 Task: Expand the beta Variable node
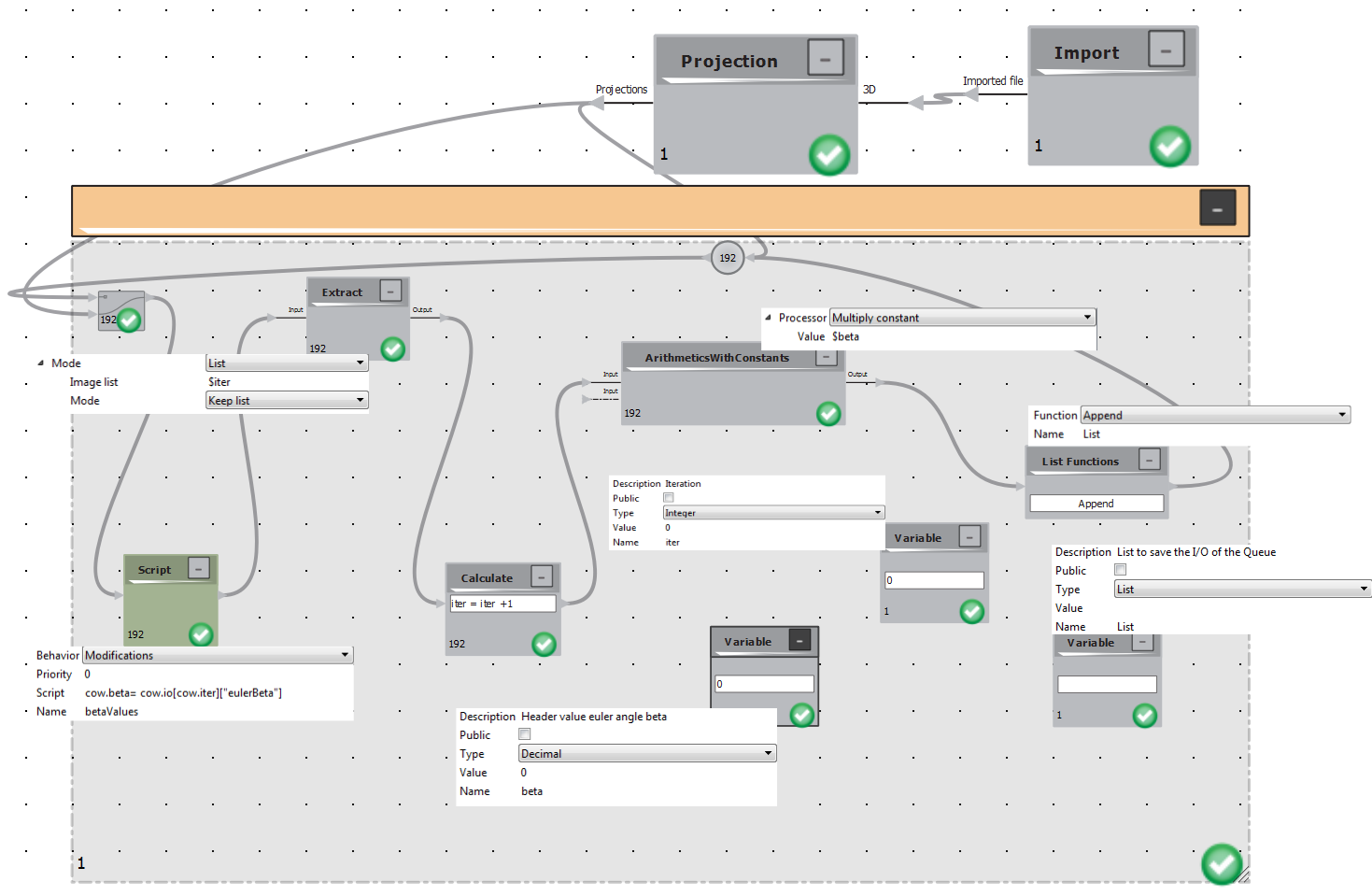(x=800, y=640)
